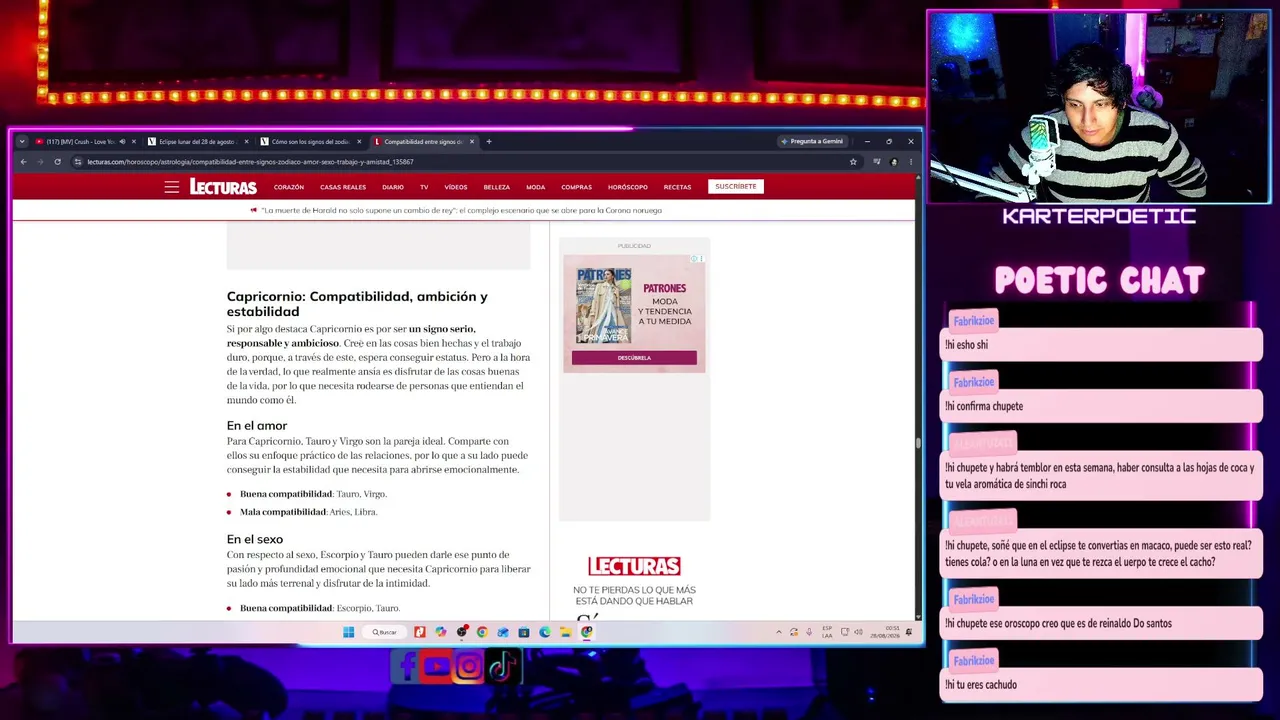The image size is (1280, 720).
Task: Reload the current page
Action: pos(57,162)
